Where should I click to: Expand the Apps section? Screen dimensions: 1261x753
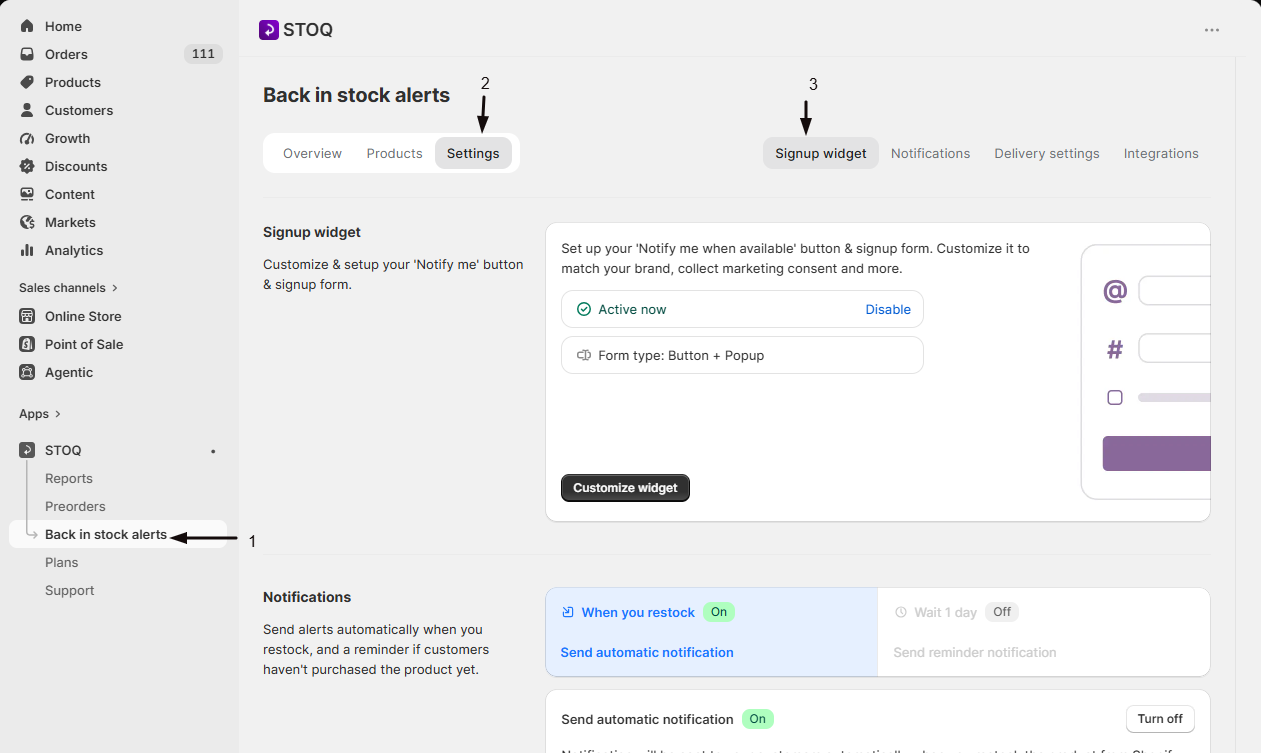(40, 414)
